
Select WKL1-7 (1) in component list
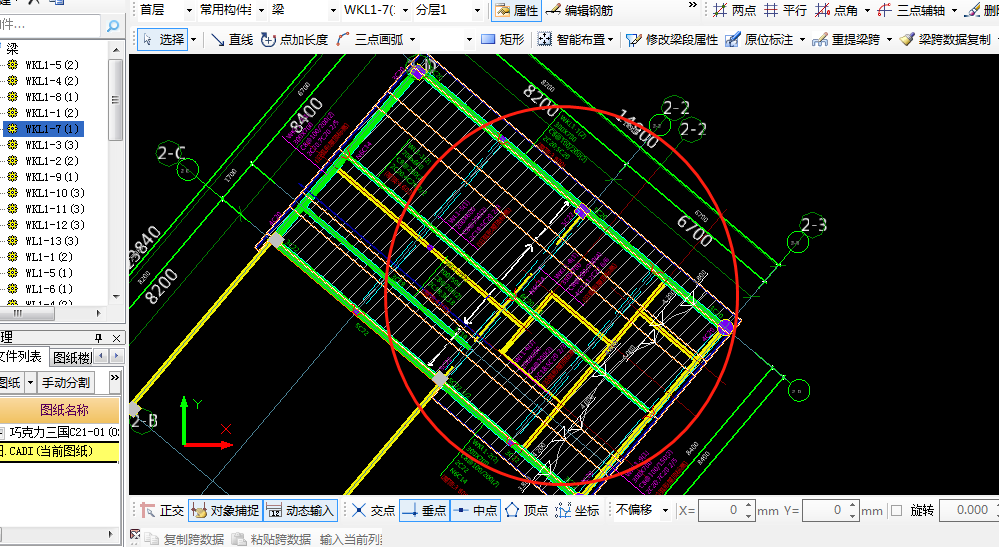52,129
